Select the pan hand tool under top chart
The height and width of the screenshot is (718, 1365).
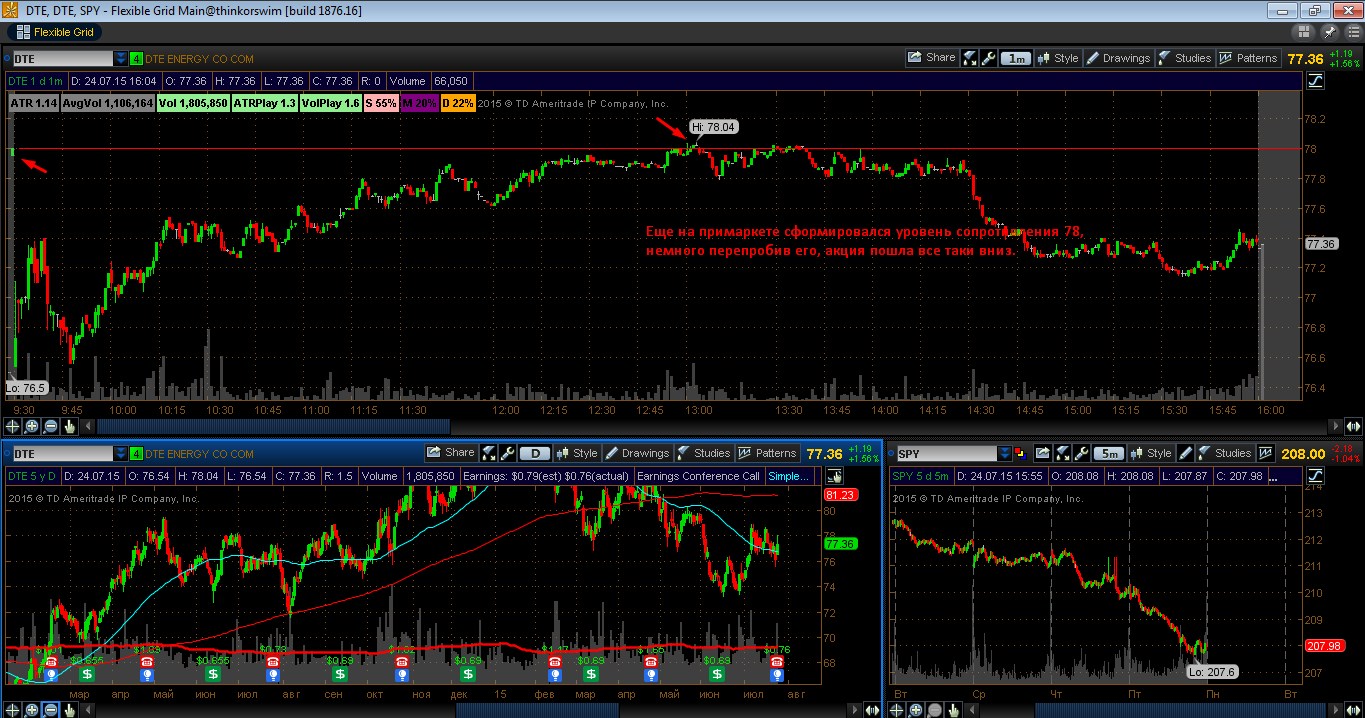[x=70, y=426]
